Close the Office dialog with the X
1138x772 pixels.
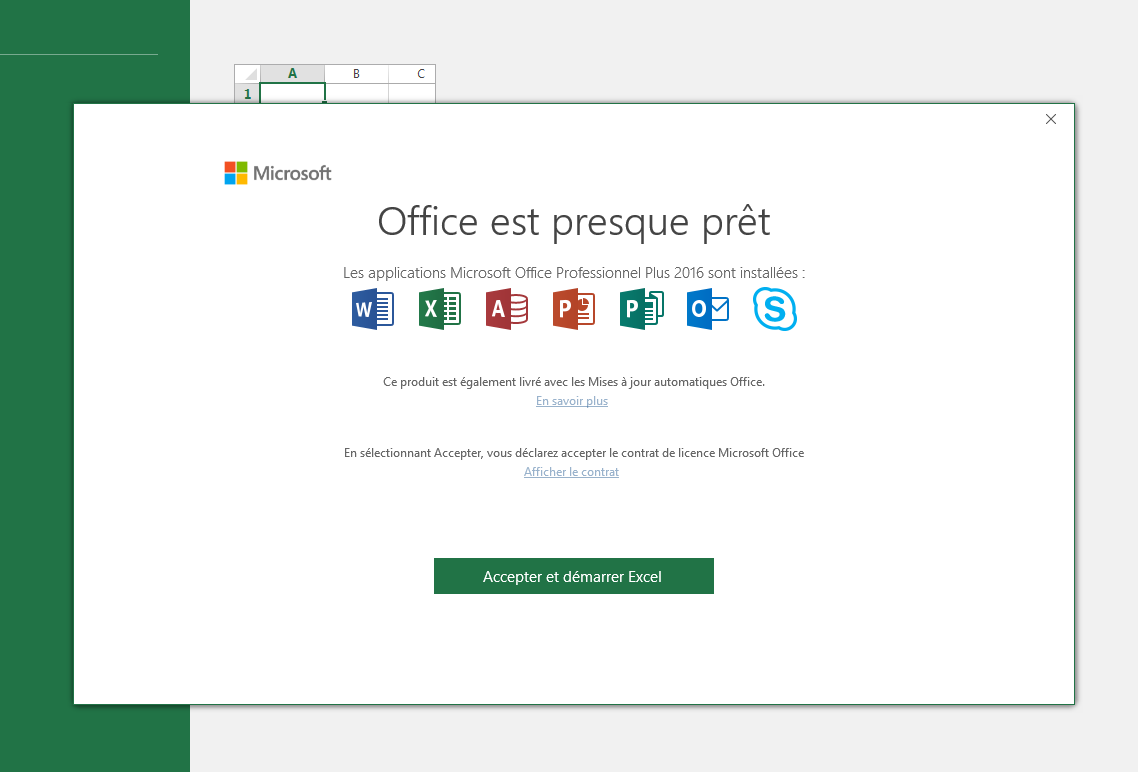point(1050,119)
